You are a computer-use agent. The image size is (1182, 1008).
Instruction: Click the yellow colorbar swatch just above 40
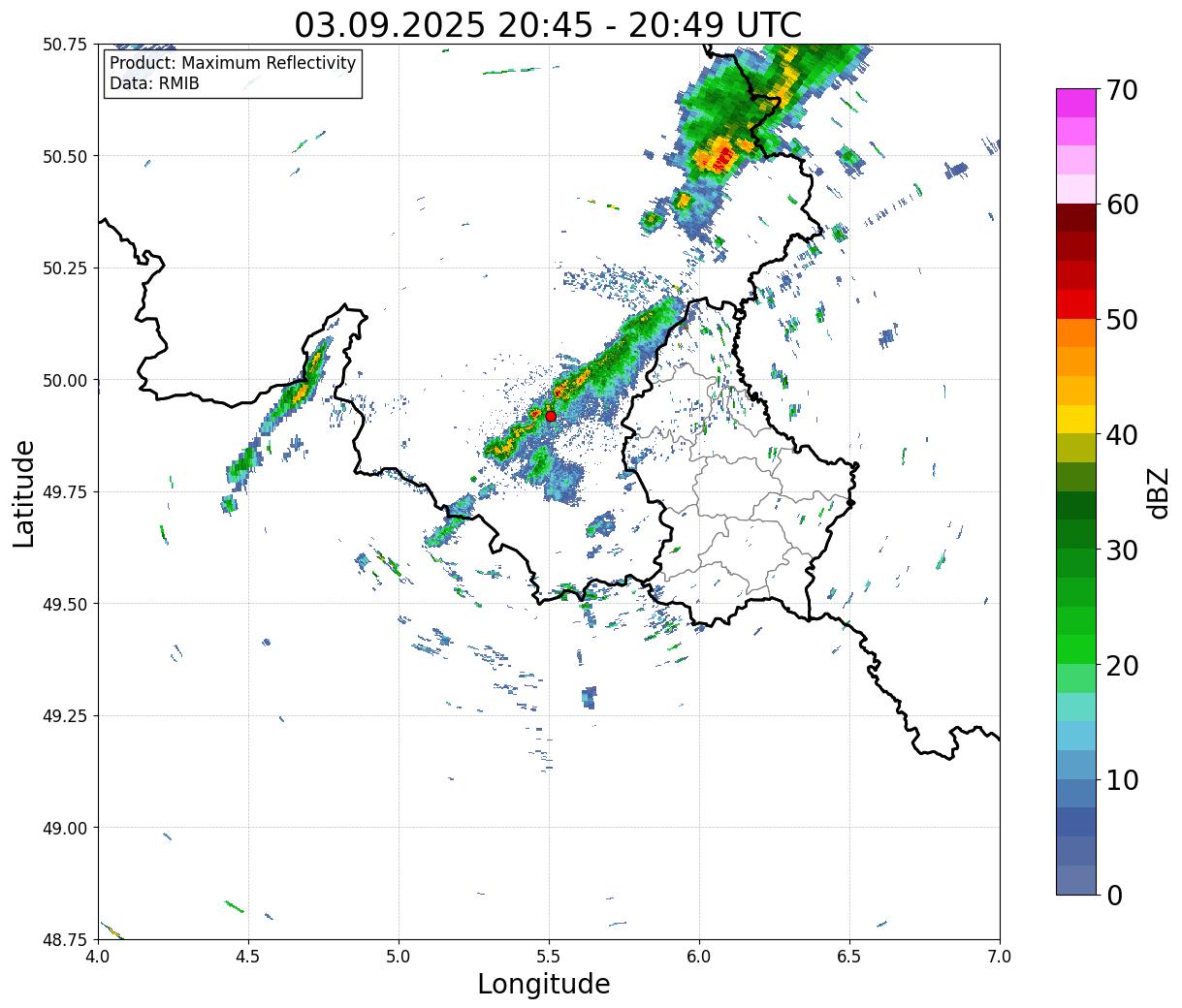(x=1076, y=419)
